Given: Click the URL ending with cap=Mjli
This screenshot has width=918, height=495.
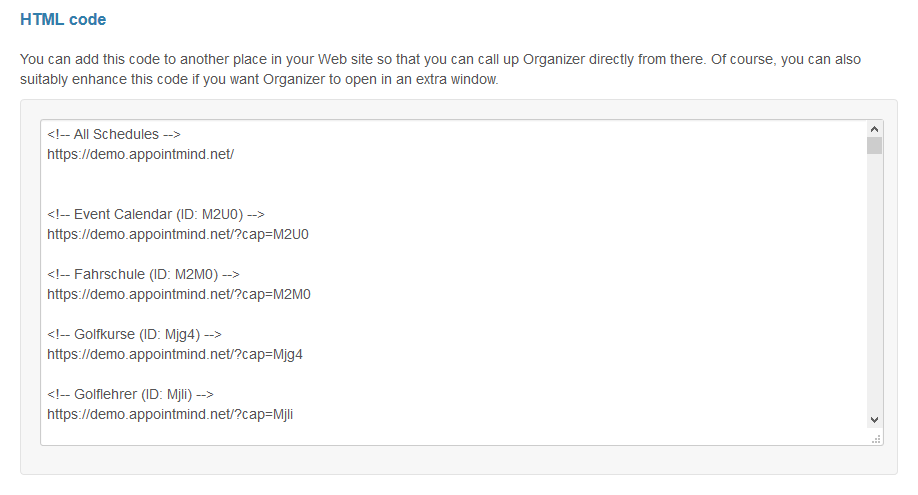Looking at the screenshot, I should tap(170, 414).
